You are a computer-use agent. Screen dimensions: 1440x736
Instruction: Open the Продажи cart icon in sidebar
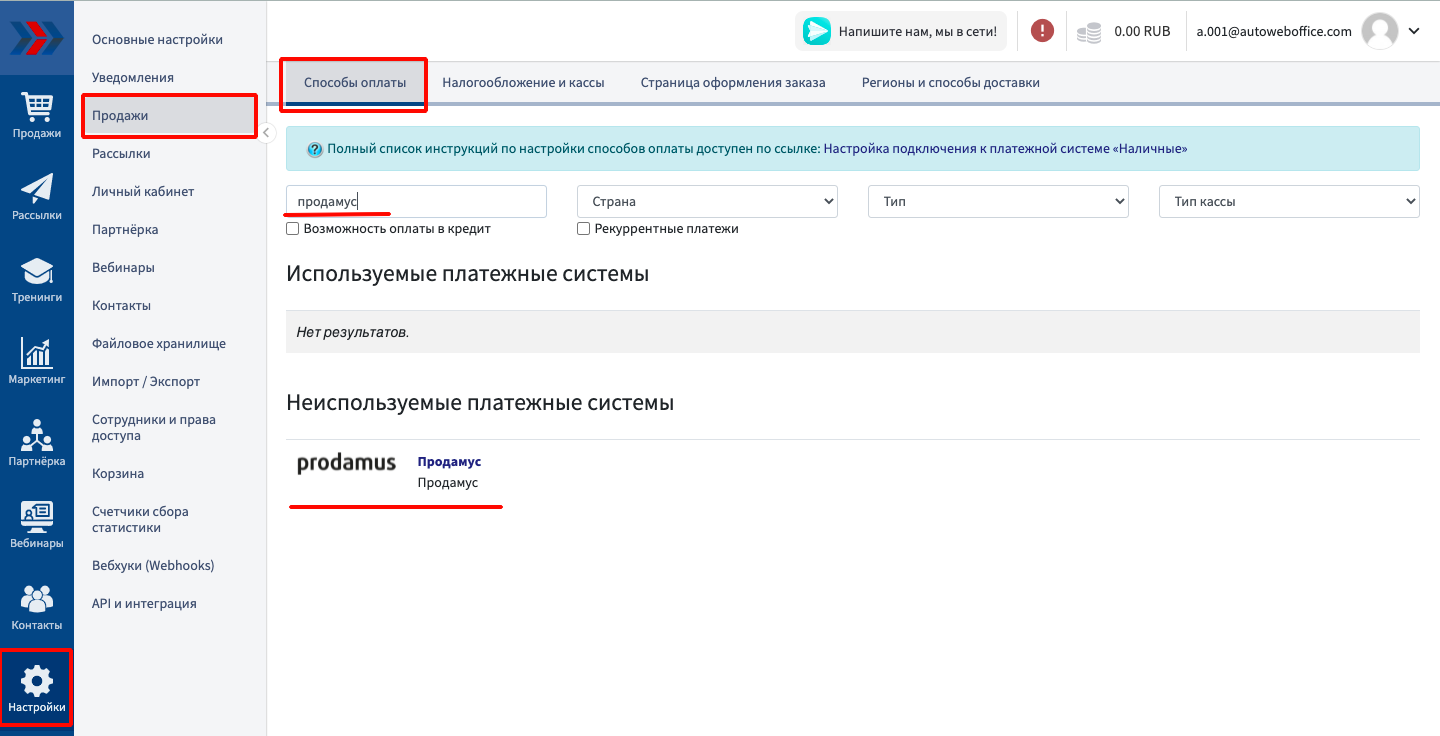pos(37,107)
